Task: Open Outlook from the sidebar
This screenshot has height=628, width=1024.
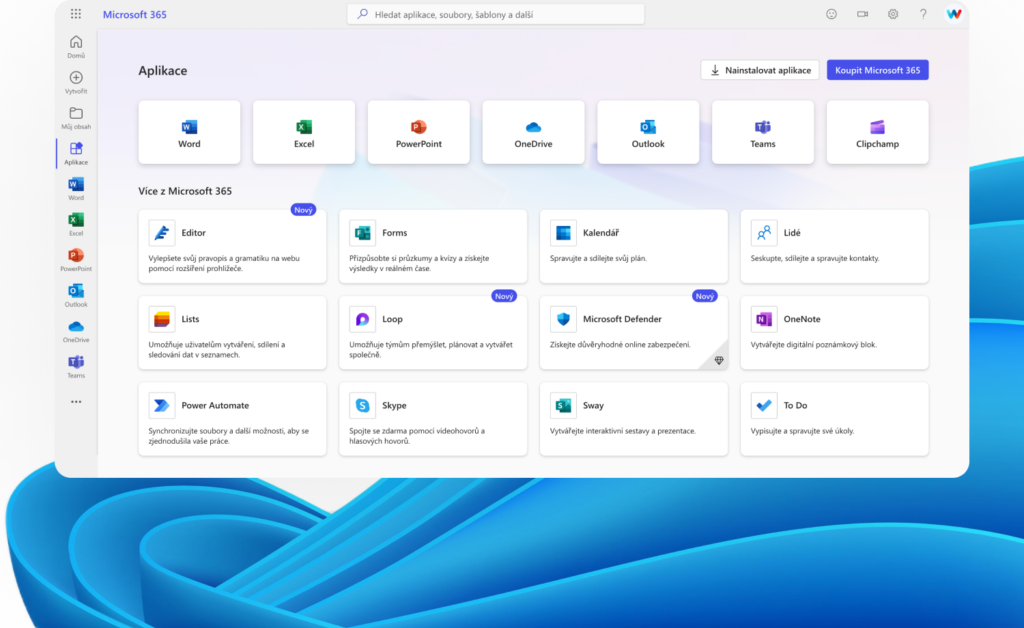Action: coord(76,295)
